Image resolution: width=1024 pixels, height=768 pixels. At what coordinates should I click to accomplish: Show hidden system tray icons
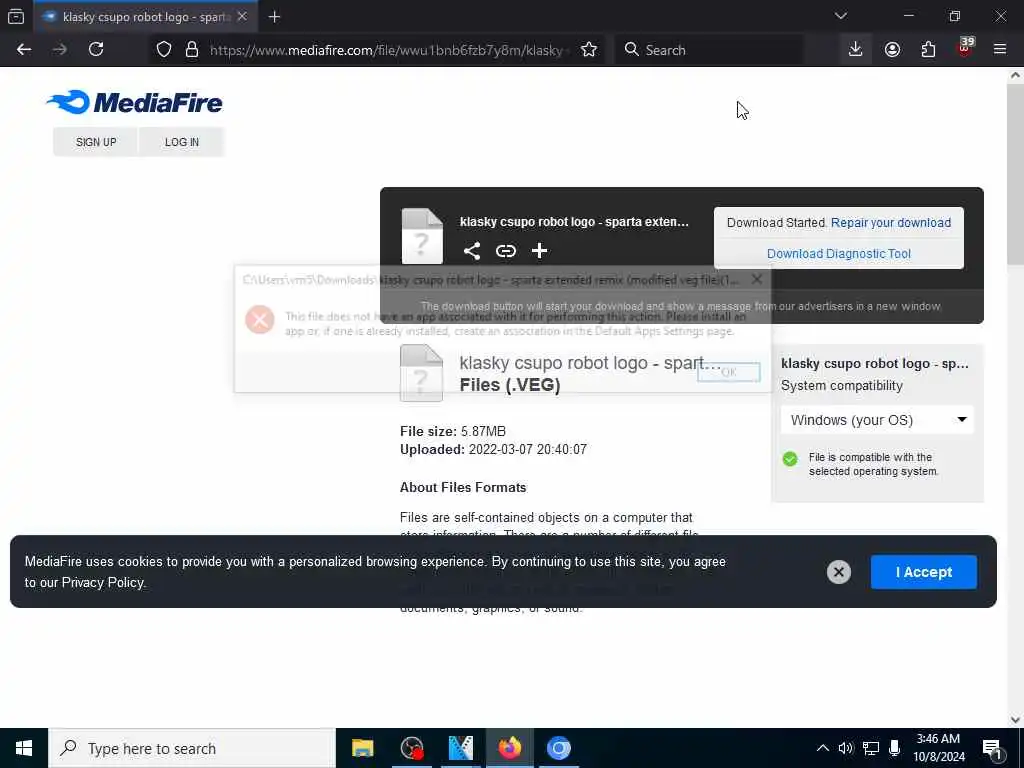823,748
